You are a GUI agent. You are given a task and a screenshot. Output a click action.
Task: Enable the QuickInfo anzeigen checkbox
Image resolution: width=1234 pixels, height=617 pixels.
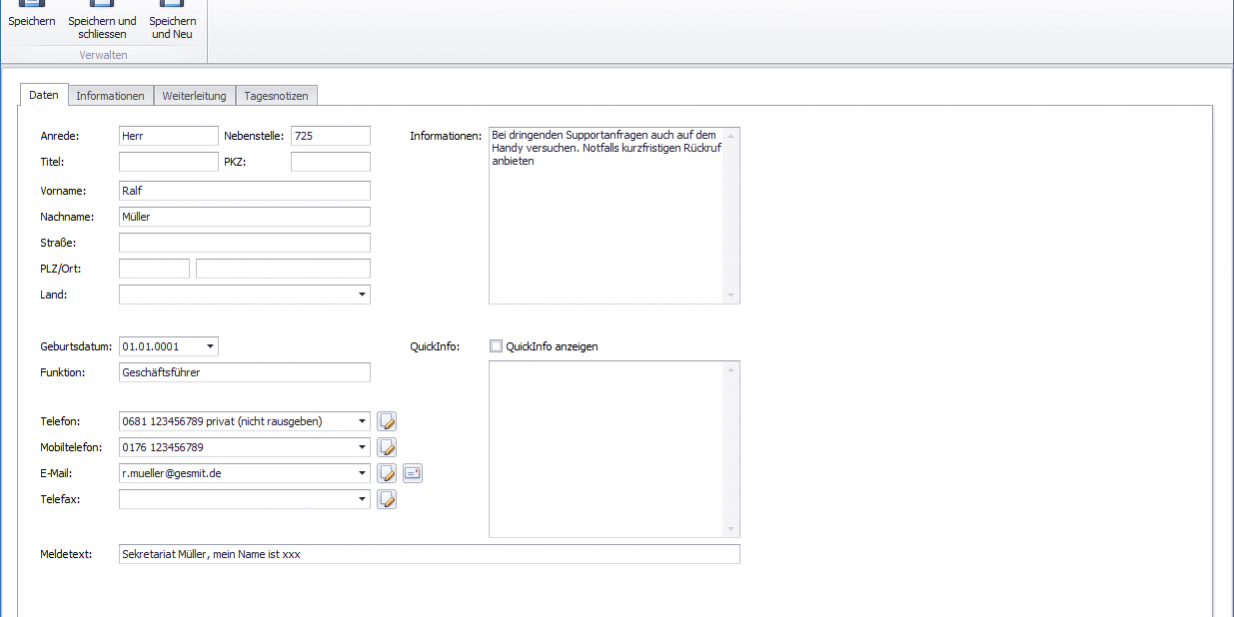pos(496,347)
